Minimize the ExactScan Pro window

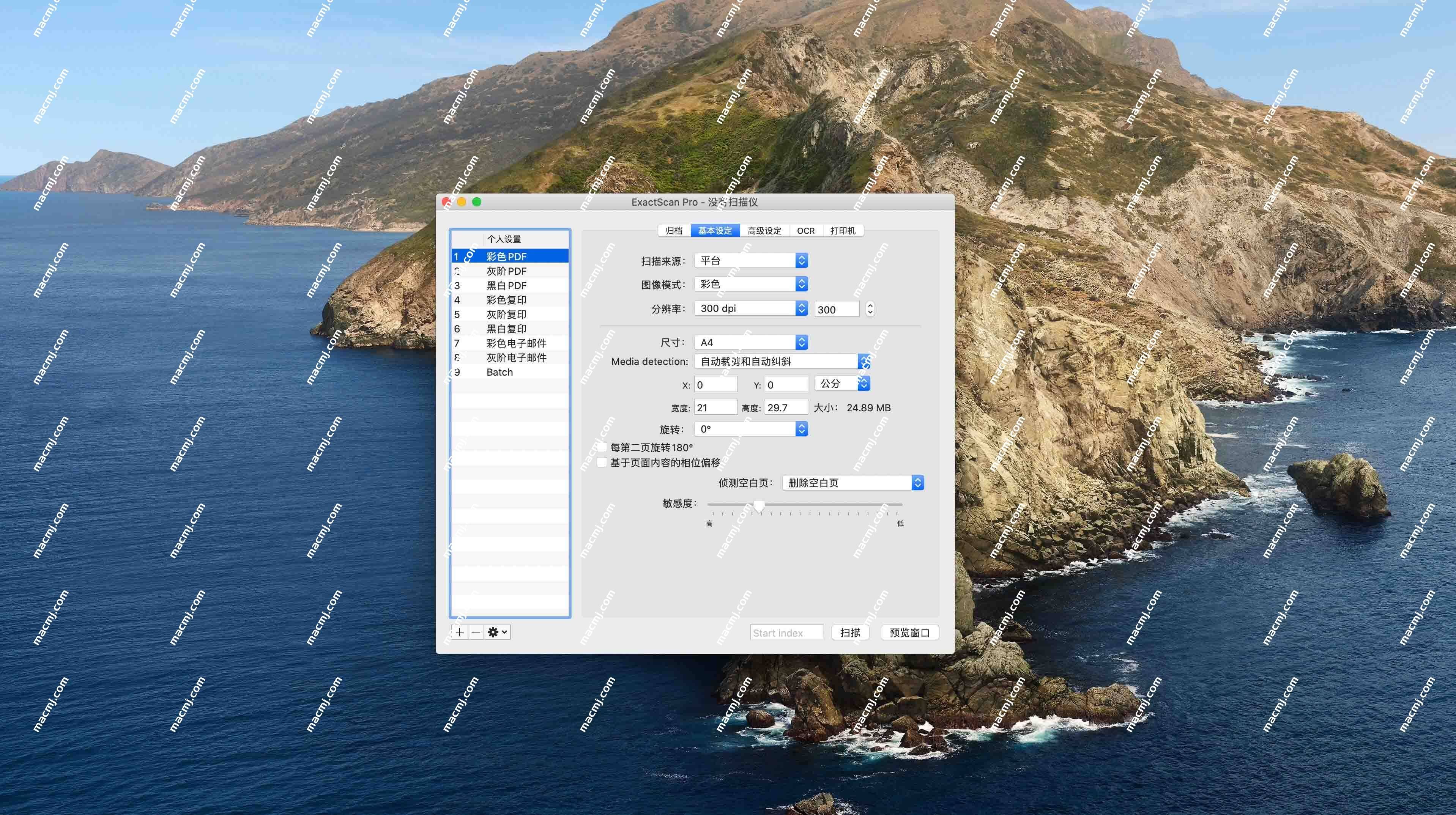[462, 202]
